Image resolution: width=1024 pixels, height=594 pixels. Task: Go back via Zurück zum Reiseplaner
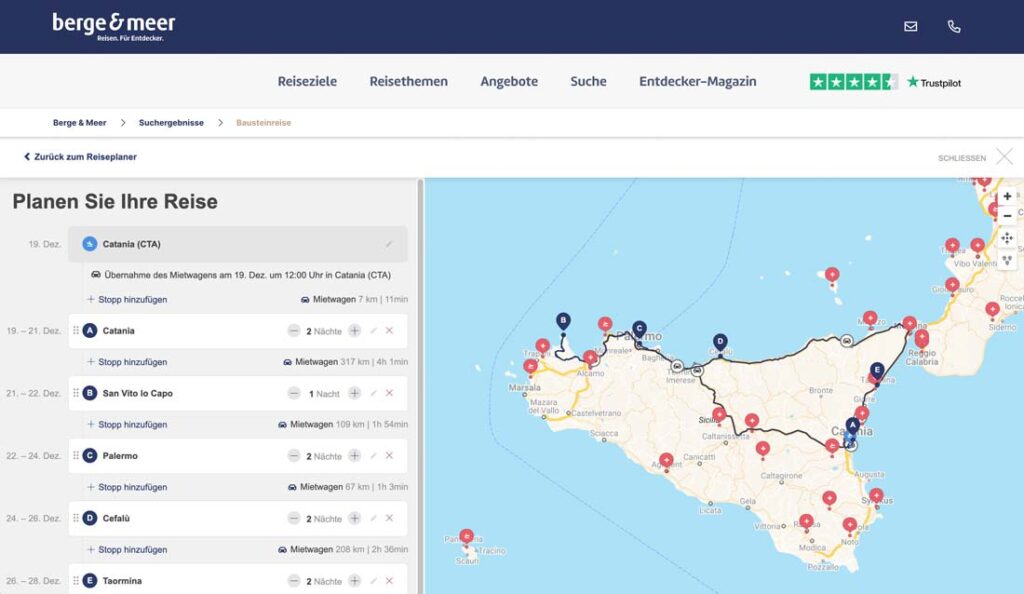[x=80, y=157]
